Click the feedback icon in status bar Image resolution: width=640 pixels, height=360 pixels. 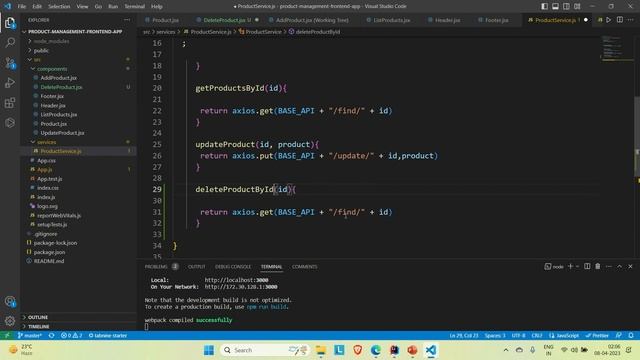[619, 335]
